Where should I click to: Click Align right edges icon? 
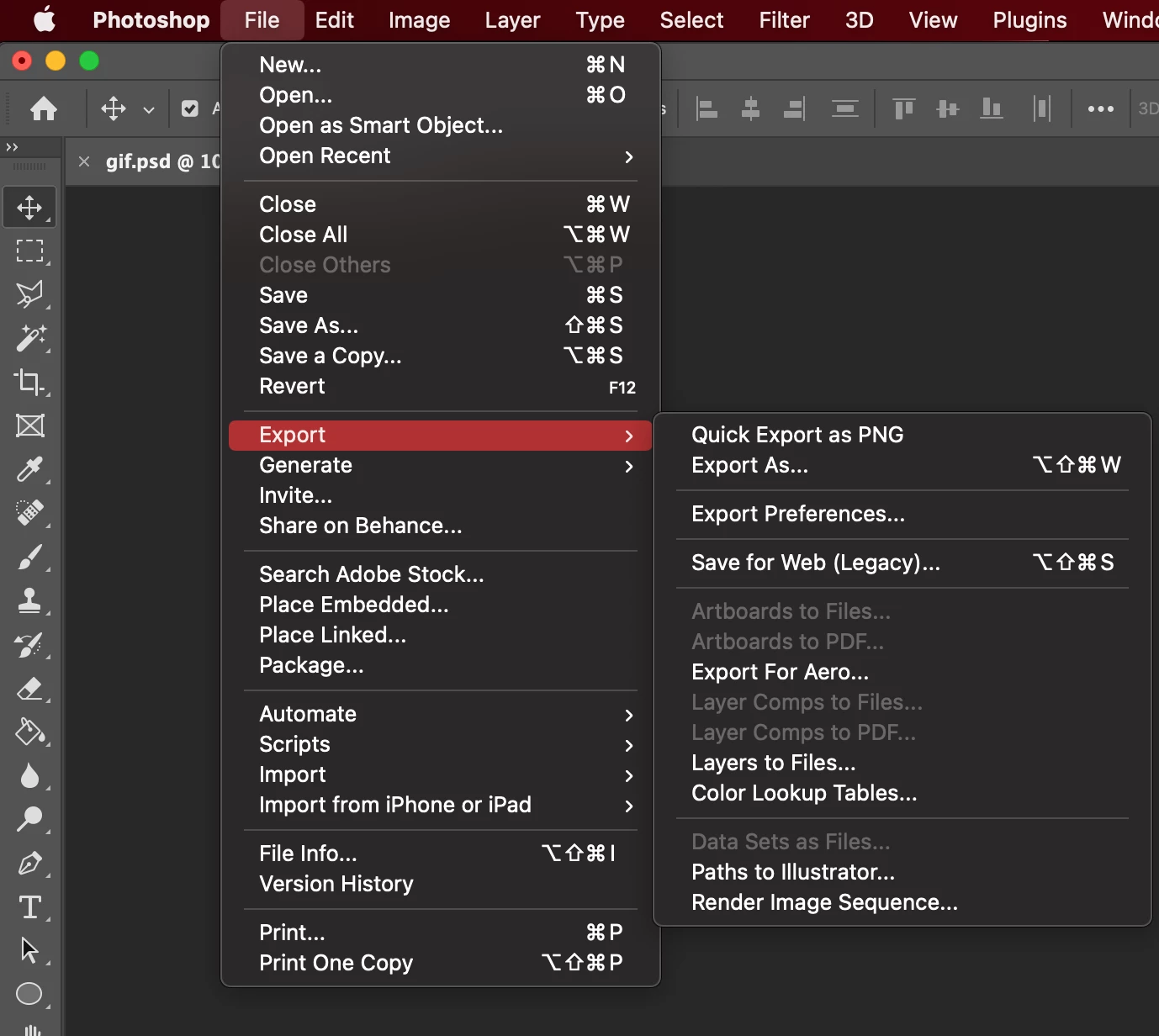(794, 108)
